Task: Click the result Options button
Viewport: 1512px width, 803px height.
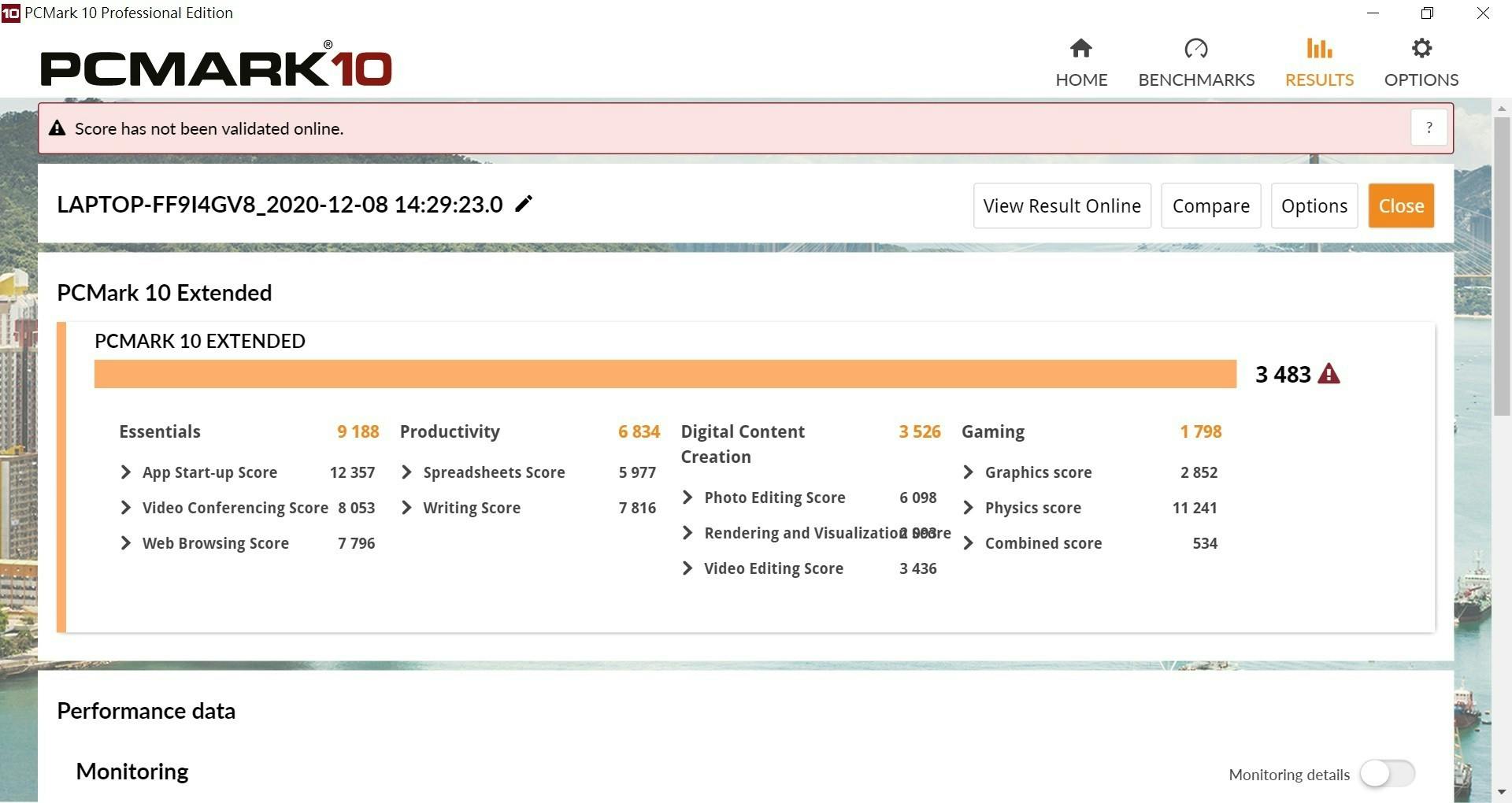Action: point(1314,205)
